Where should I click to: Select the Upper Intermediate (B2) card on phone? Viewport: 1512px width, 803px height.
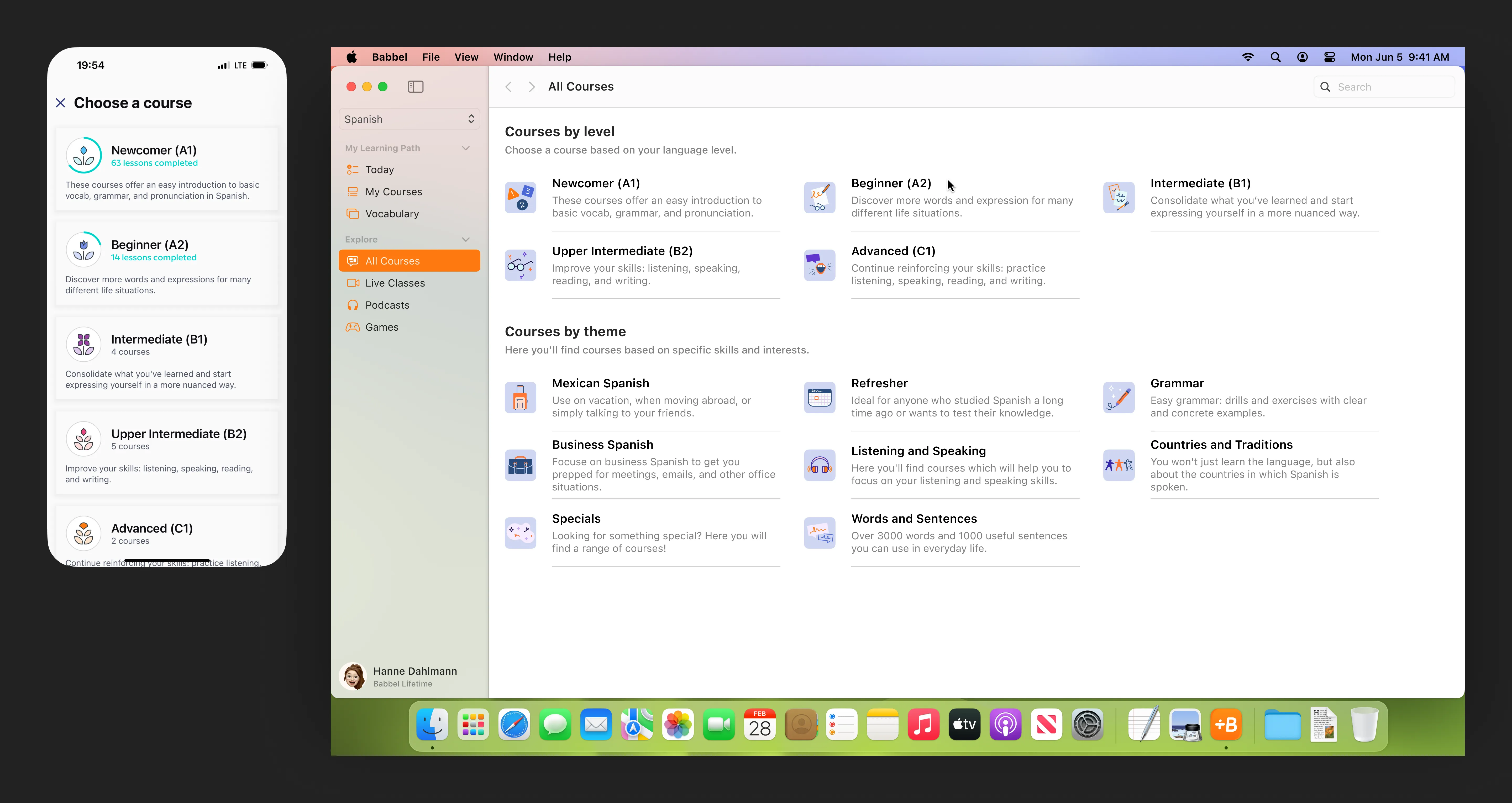[167, 453]
